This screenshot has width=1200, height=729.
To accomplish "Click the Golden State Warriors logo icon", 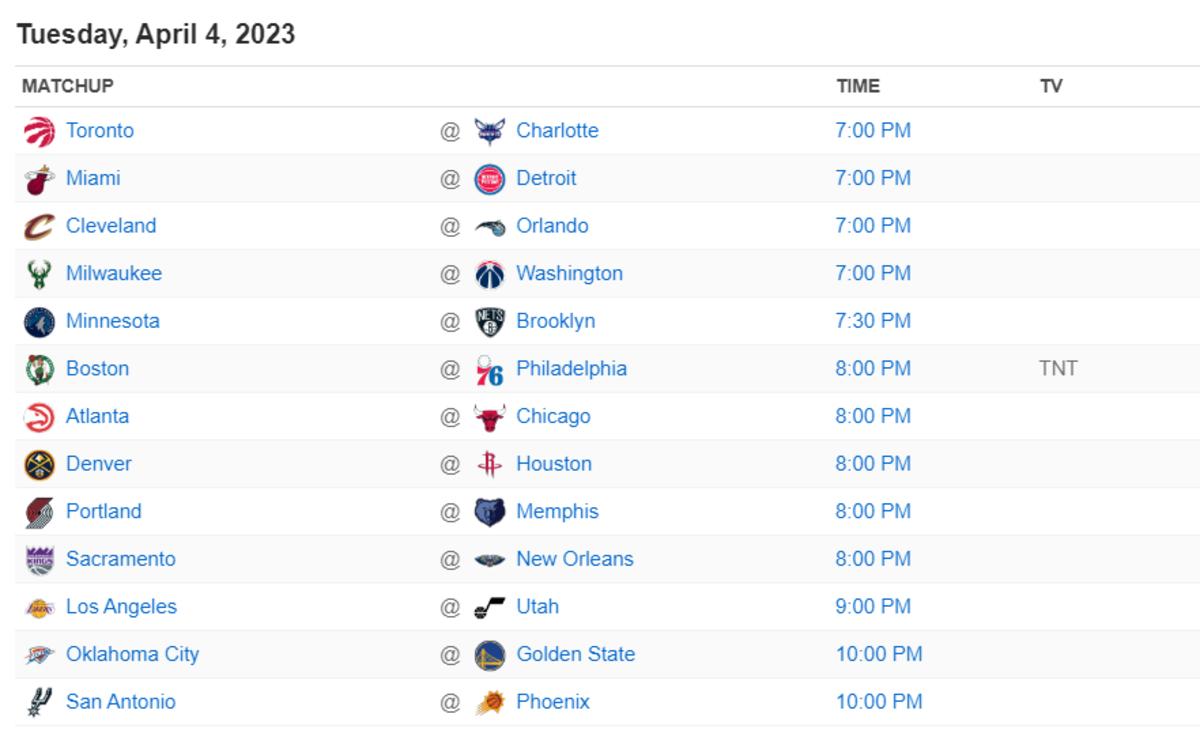I will coord(489,655).
